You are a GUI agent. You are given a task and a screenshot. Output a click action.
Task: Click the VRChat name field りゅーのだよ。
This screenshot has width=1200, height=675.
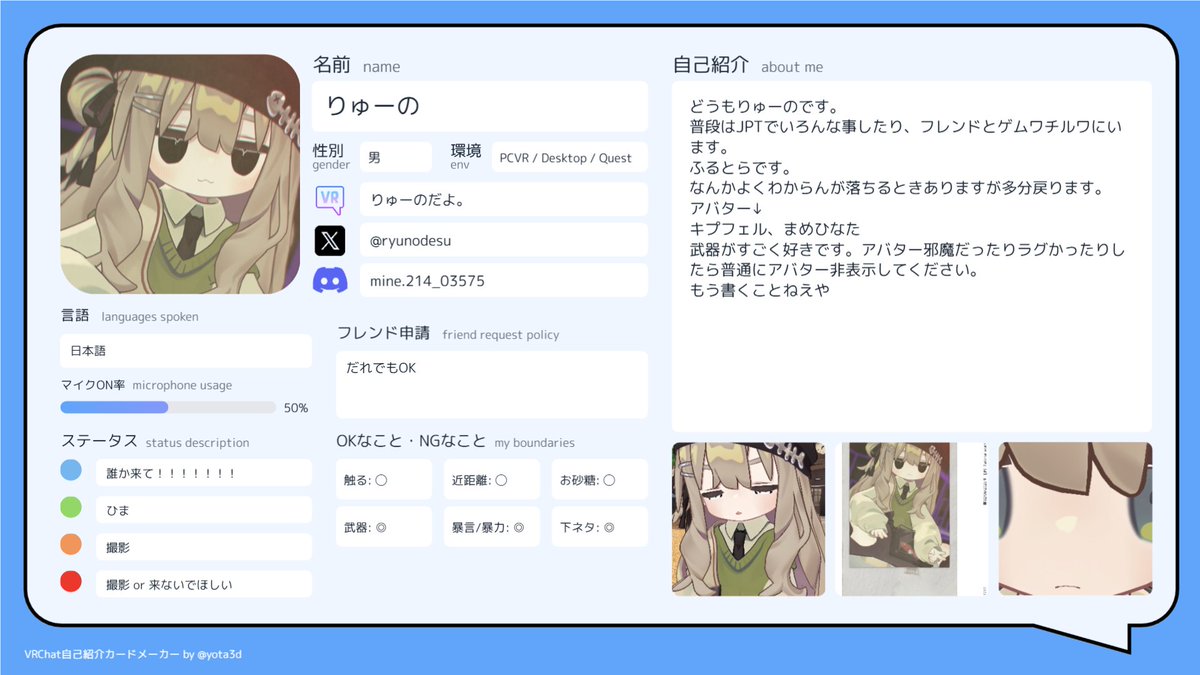click(504, 199)
